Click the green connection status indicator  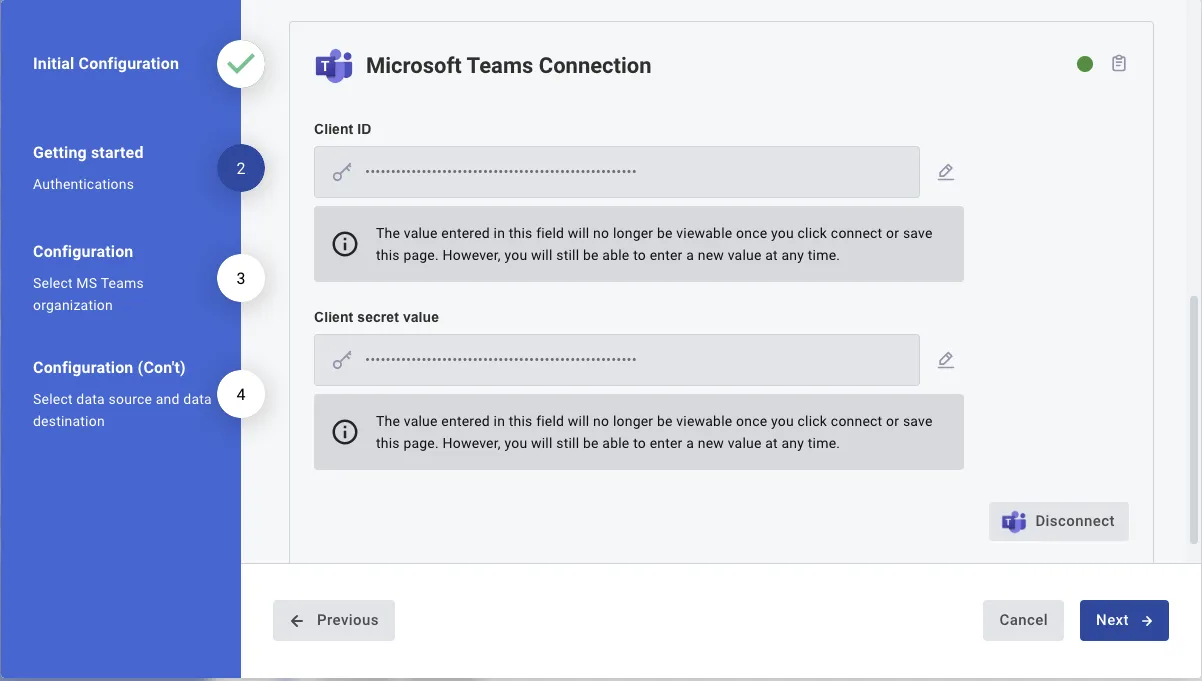[1085, 64]
